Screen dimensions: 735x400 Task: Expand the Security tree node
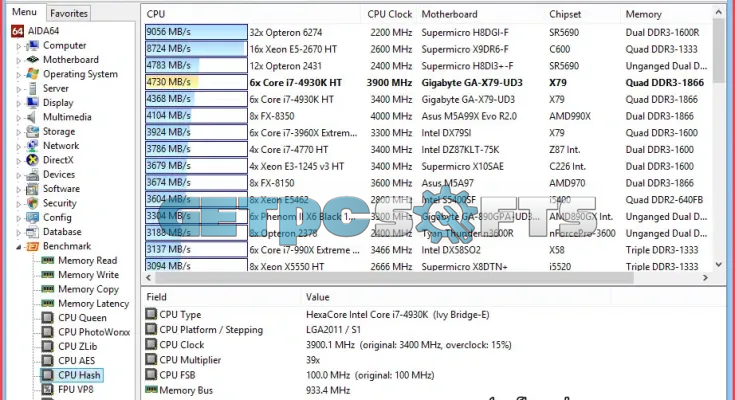pos(19,204)
